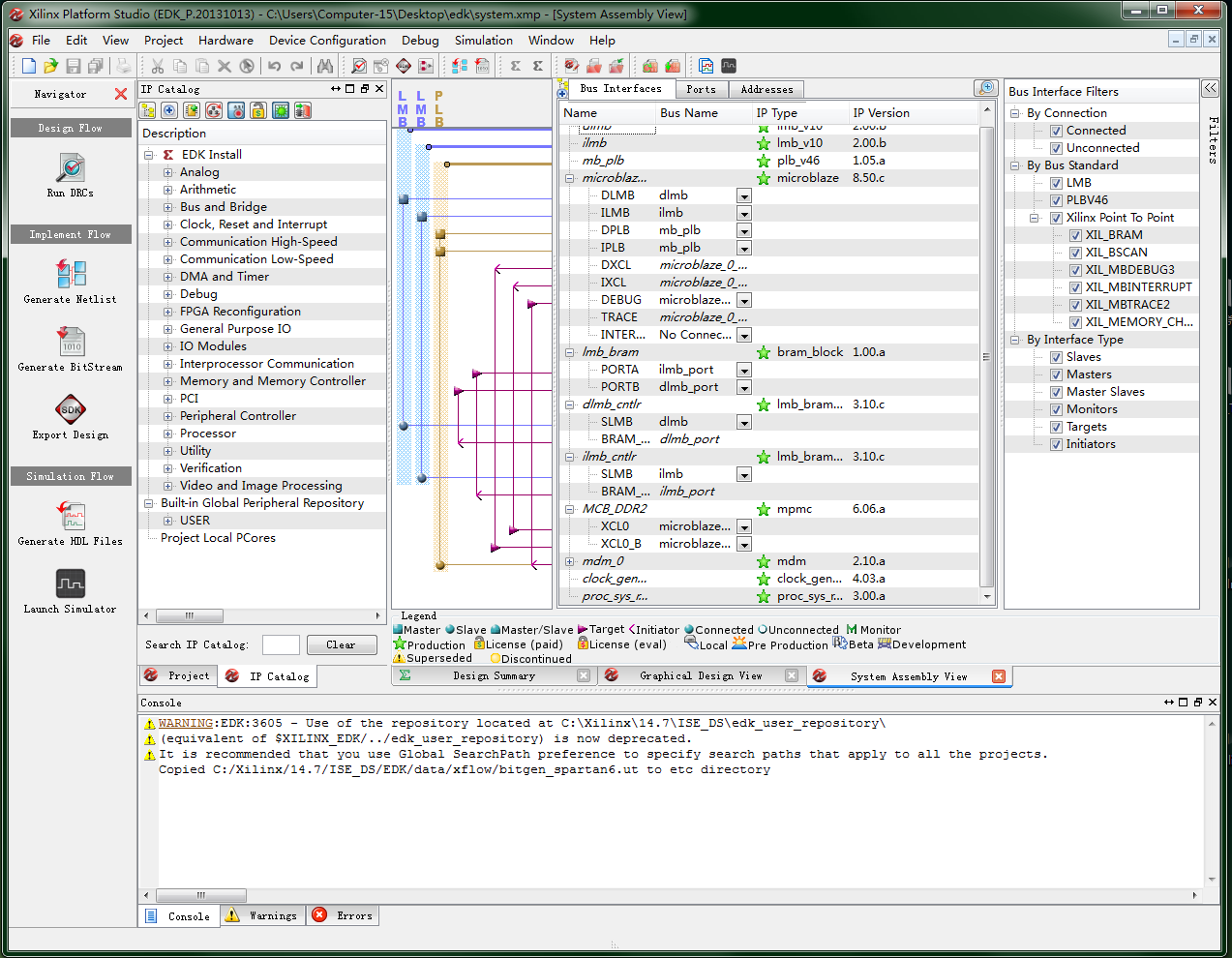This screenshot has width=1232, height=958.
Task: Click the green chip icon in IP Catalog
Action: coord(281,110)
